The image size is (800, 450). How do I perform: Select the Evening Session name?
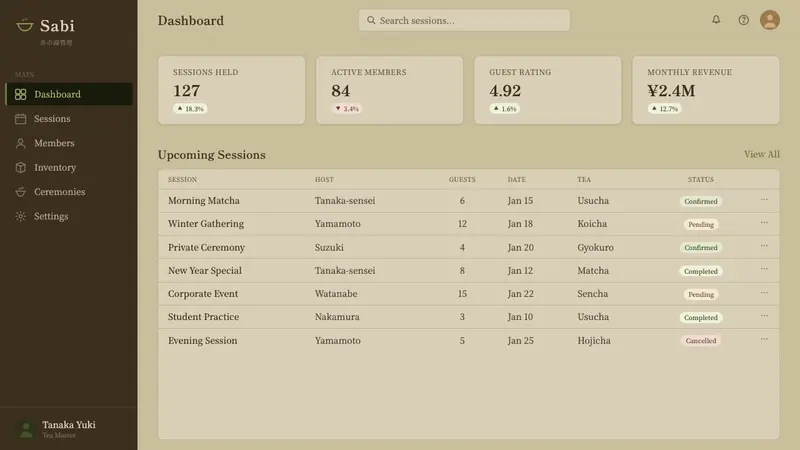pyautogui.click(x=203, y=340)
